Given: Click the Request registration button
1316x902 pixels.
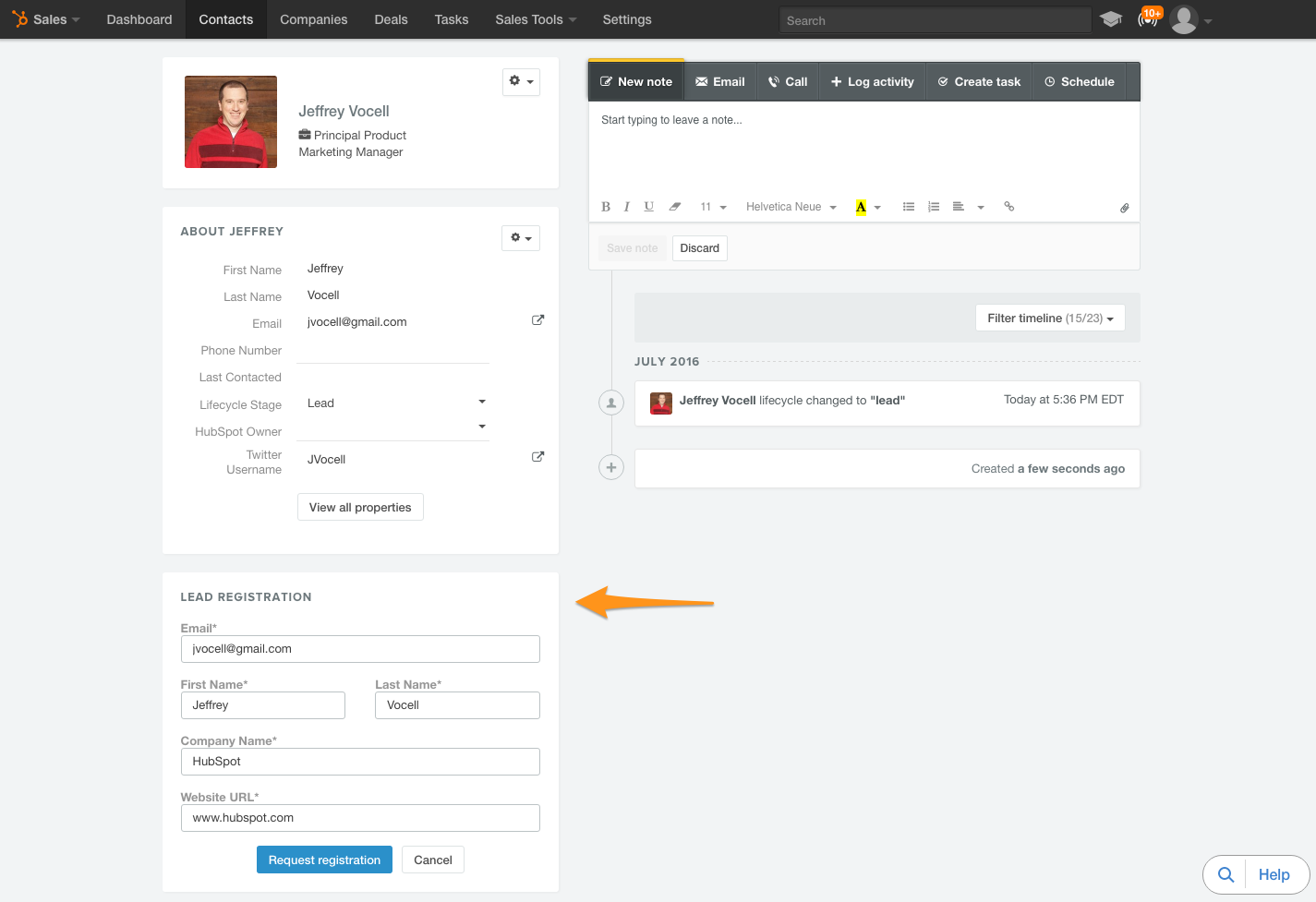Looking at the screenshot, I should [324, 860].
